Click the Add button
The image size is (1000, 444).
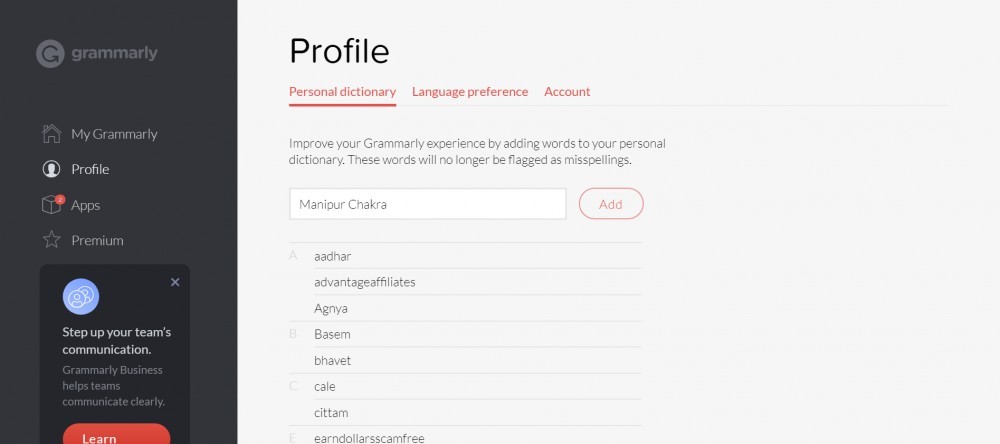611,204
